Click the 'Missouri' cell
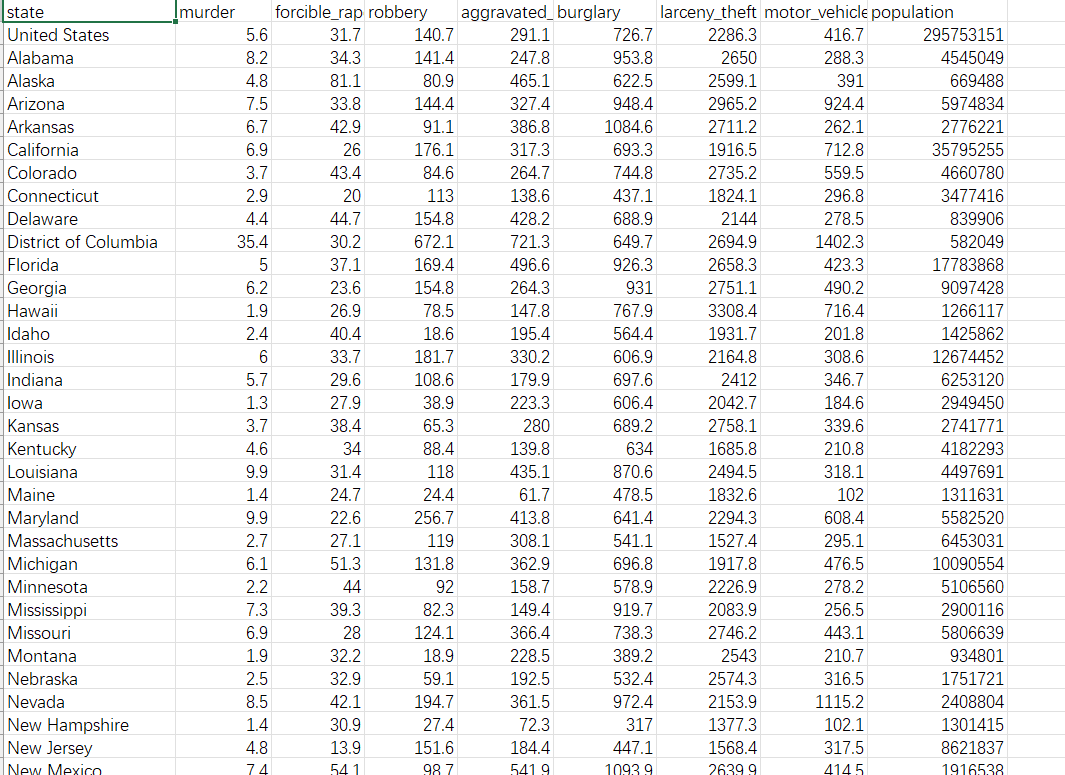Image resolution: width=1065 pixels, height=775 pixels. tap(88, 632)
